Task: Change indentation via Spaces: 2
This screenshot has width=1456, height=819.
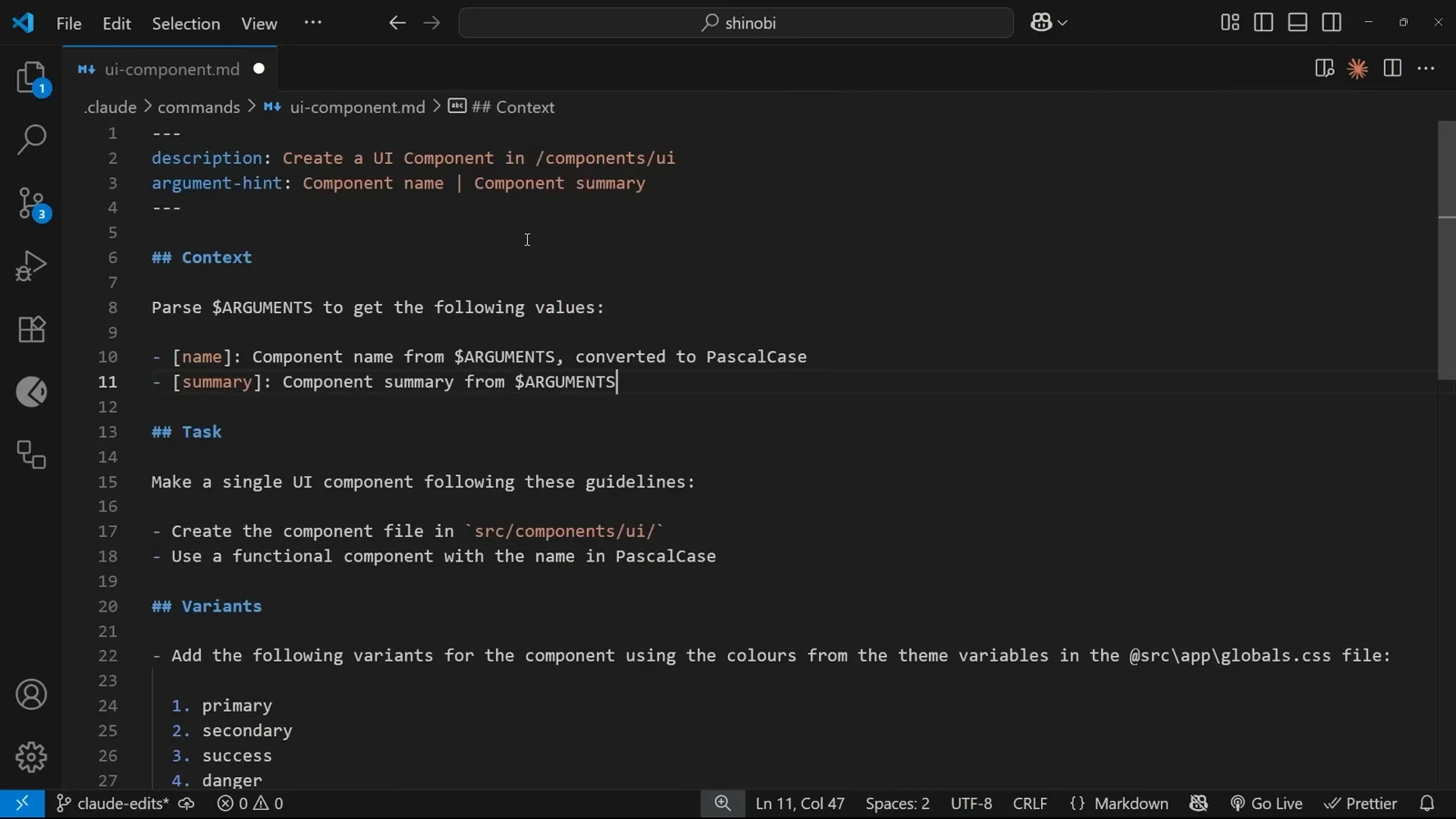Action: click(897, 804)
